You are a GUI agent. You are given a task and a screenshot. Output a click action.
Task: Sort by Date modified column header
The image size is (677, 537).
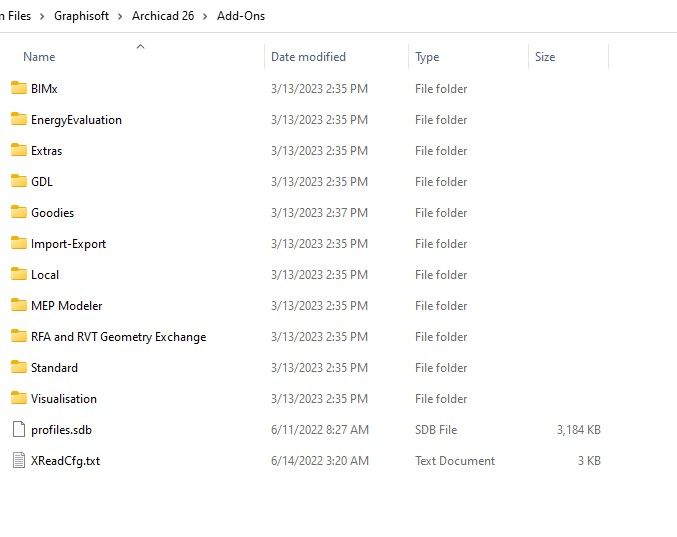click(x=308, y=57)
